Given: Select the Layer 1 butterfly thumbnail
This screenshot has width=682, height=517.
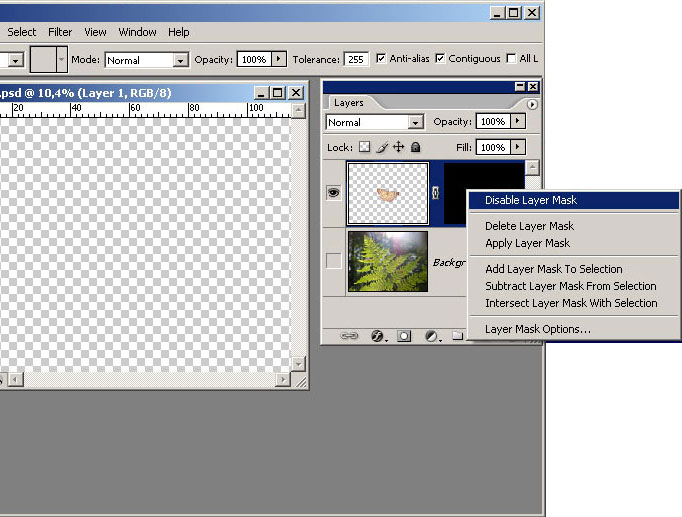Looking at the screenshot, I should click(388, 193).
